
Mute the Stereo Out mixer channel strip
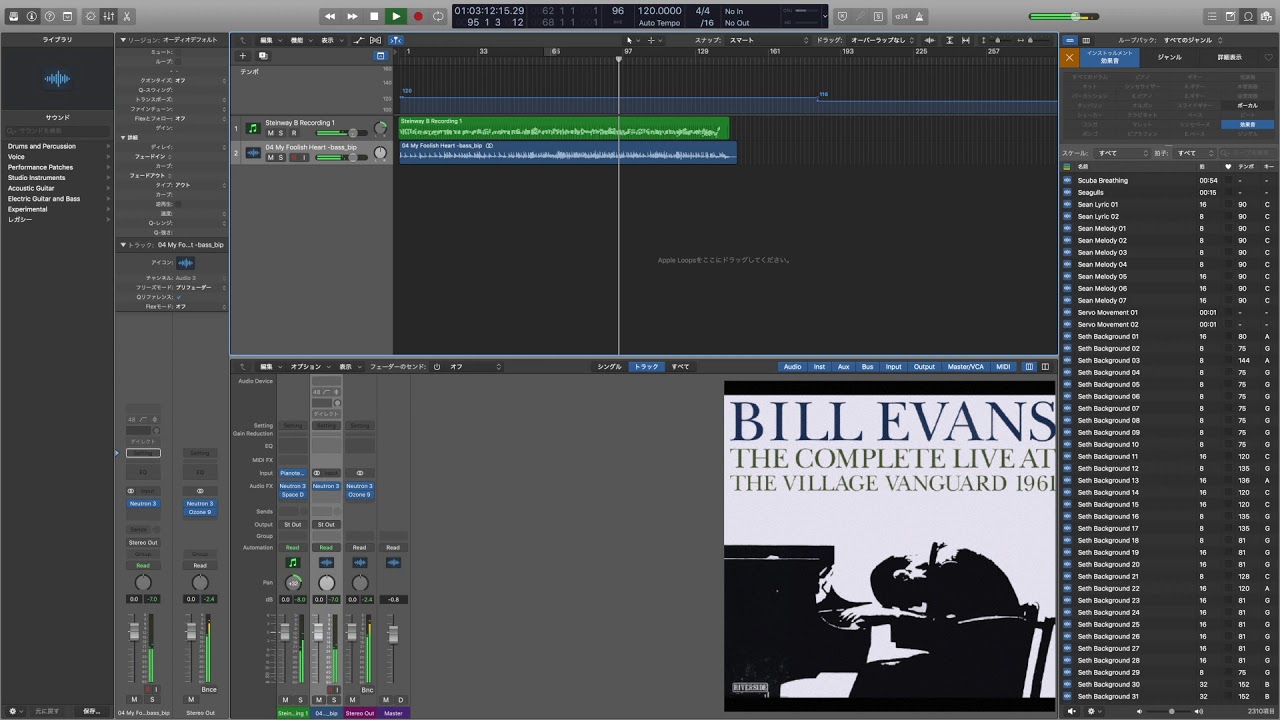pyautogui.click(x=352, y=700)
